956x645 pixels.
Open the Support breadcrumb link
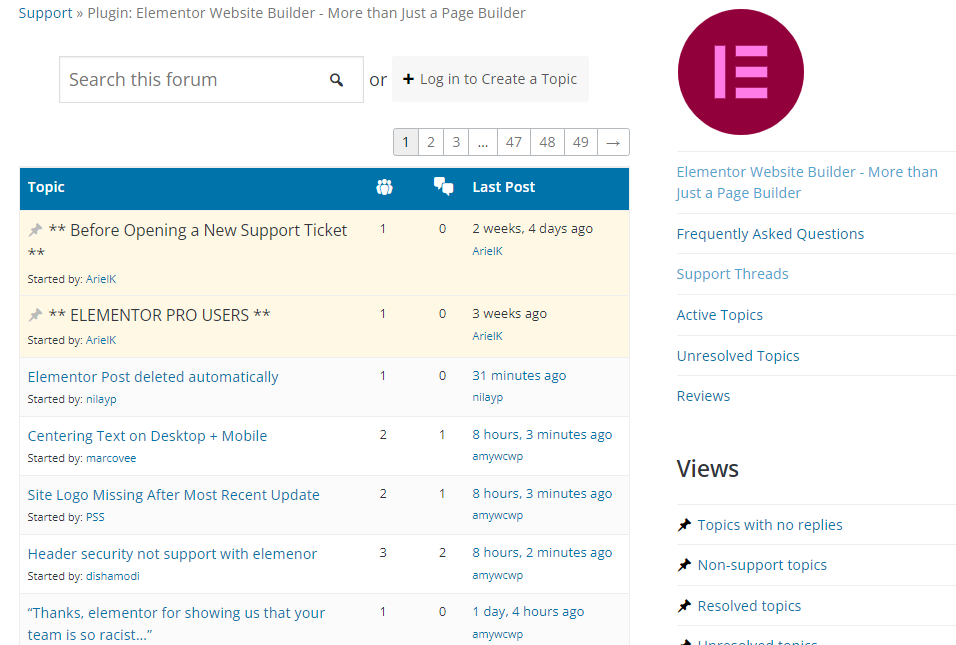[x=45, y=13]
